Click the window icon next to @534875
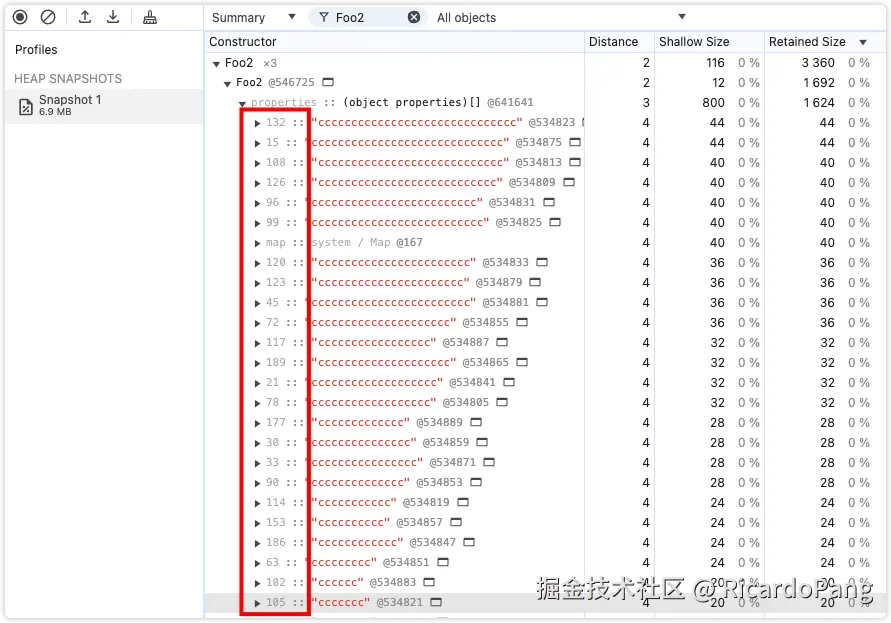The image size is (891, 623). pyautogui.click(x=575, y=142)
